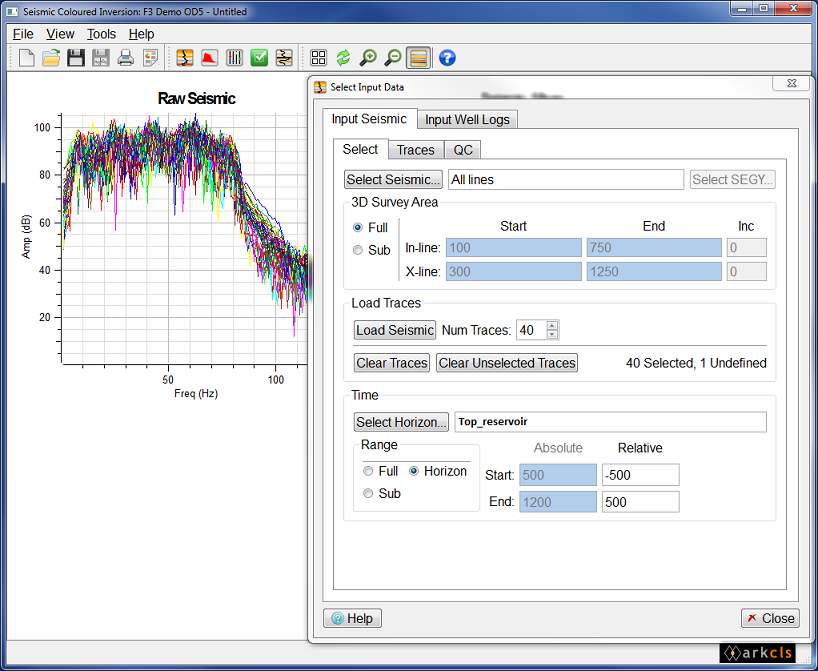Decrease Num Traces with the down arrow

(552, 334)
